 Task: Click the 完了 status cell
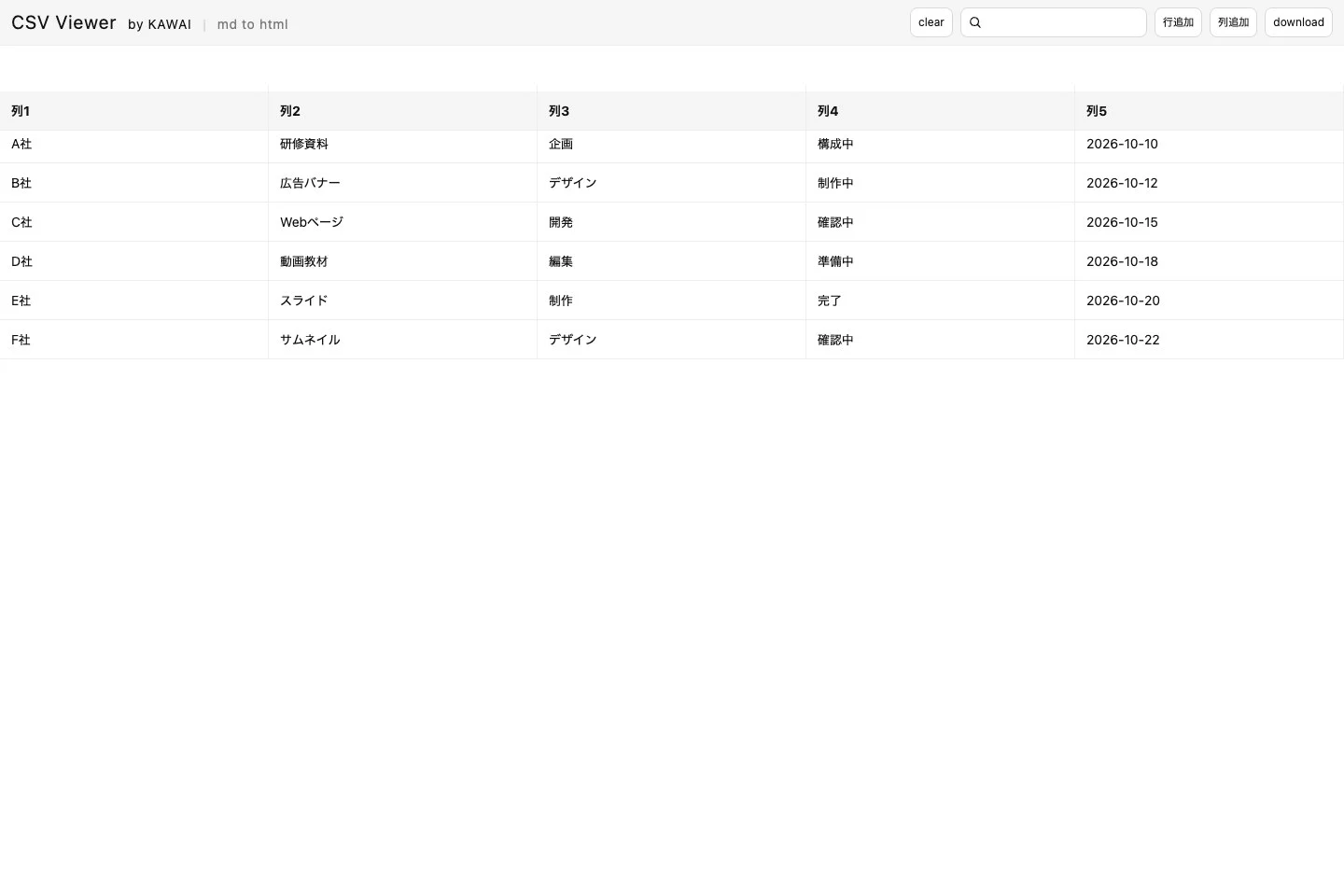tap(941, 301)
